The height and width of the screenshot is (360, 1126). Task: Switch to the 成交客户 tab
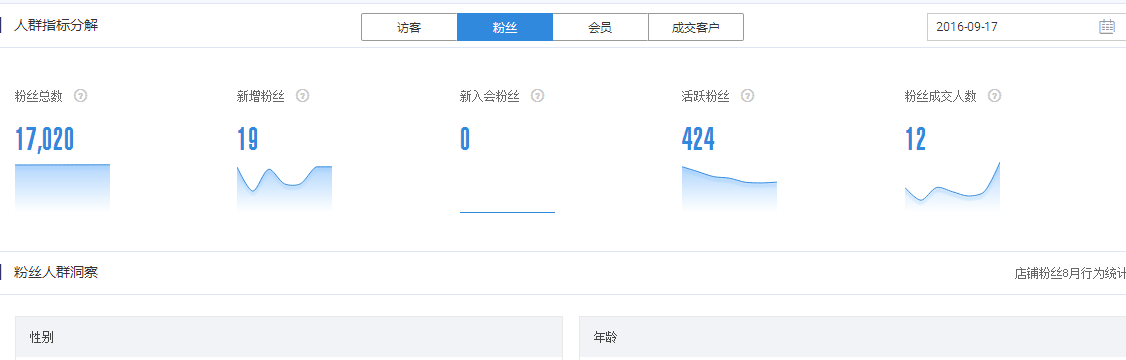point(696,28)
